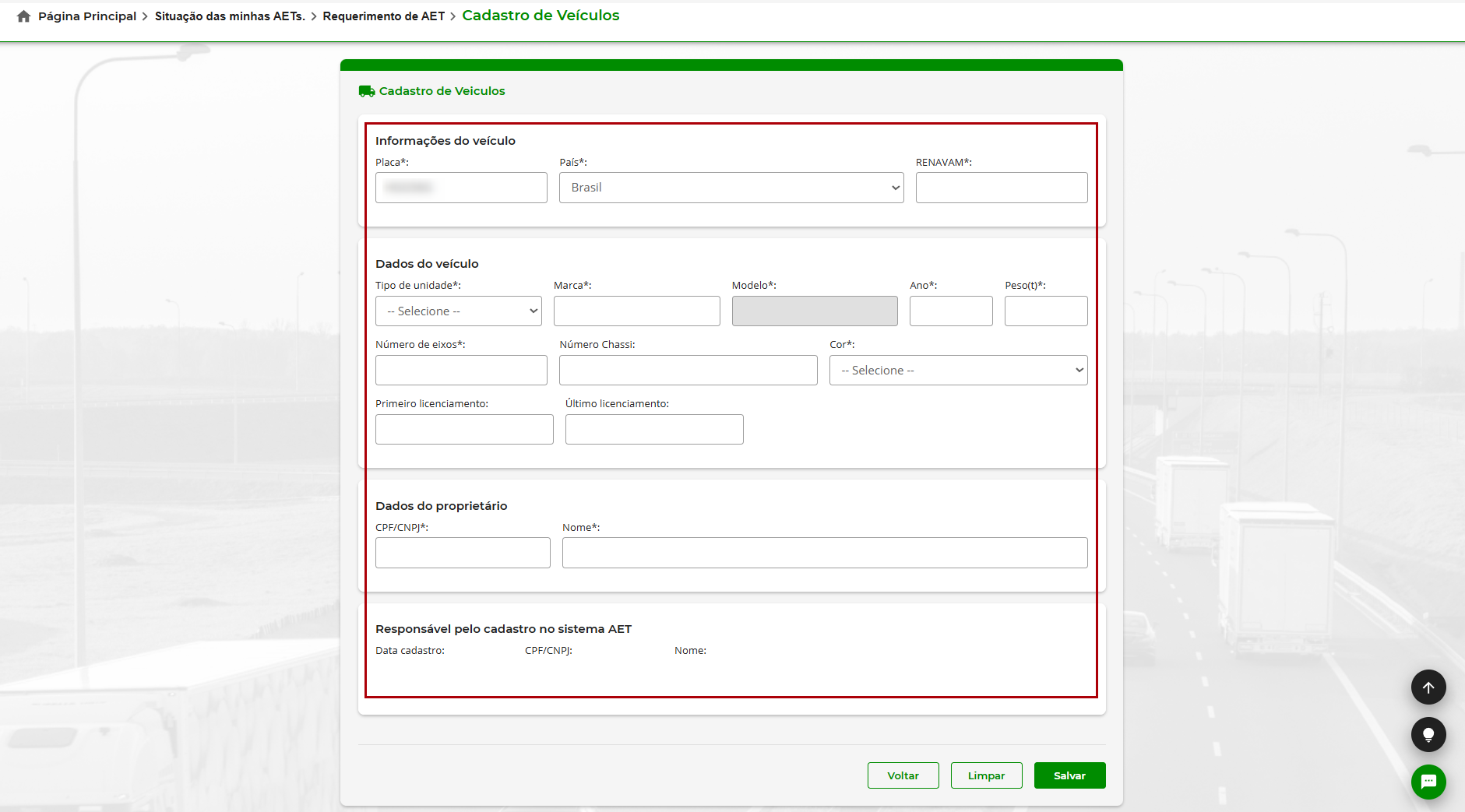Focus the Número de eixos field
1465x812 pixels.
coord(461,371)
